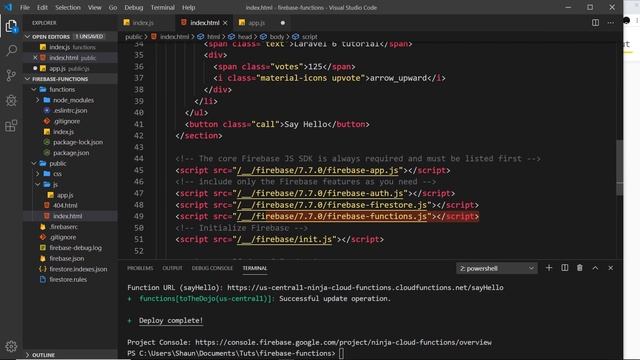640x360 pixels.
Task: Select the Terminal panel tab
Action: tap(255, 268)
